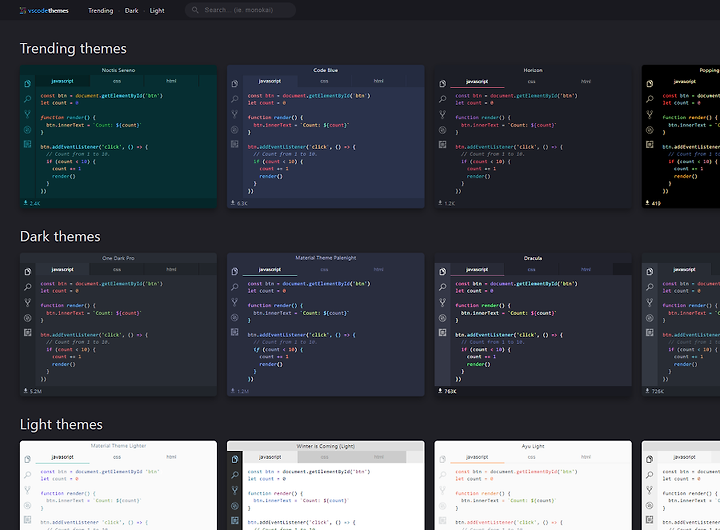Screen dimensions: 720x530
Task: Select the css tab in Material Theme Lighter card
Action: point(117,457)
